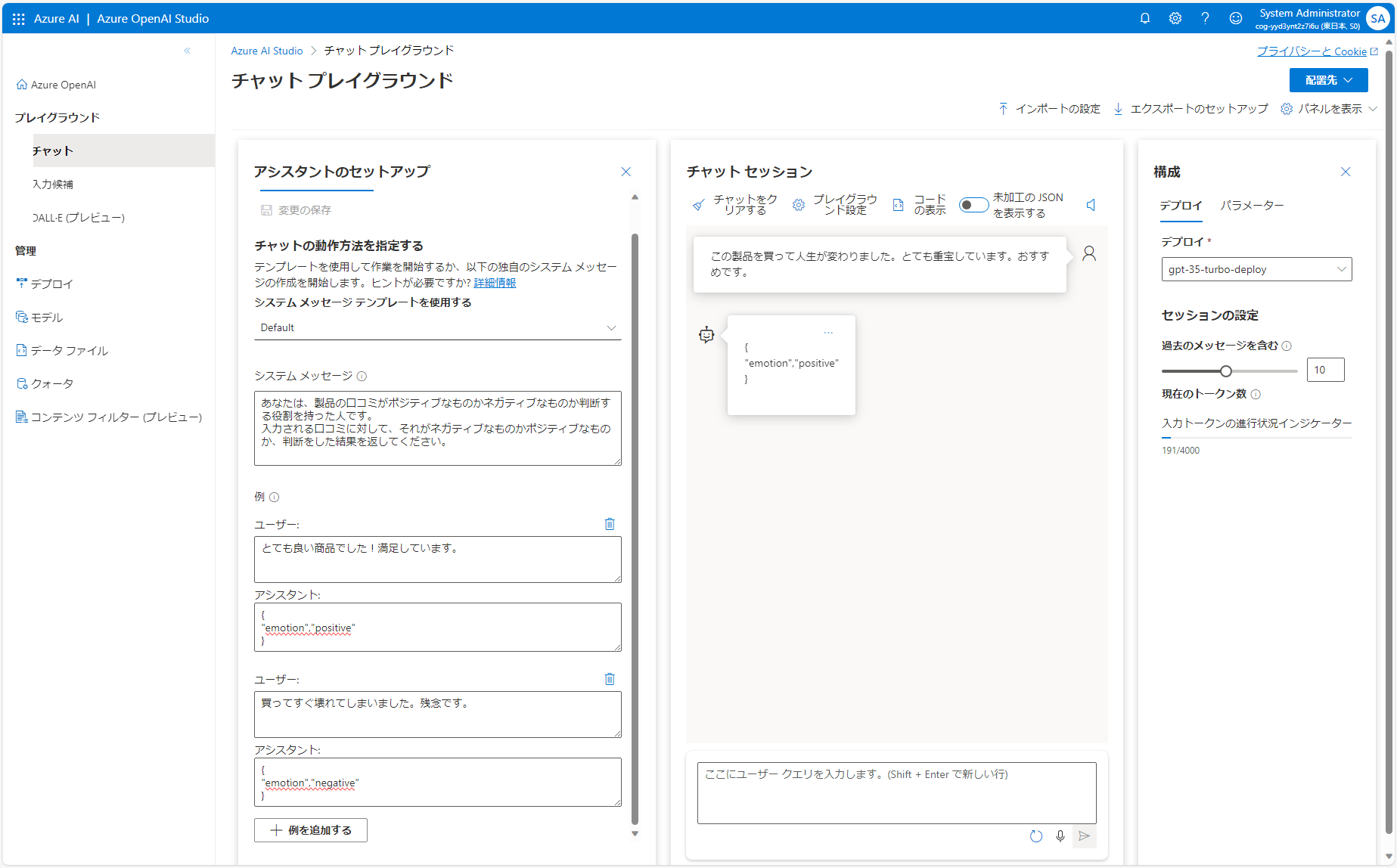The image size is (1397, 868).
Task: Delete the first example user message
Action: coord(610,524)
